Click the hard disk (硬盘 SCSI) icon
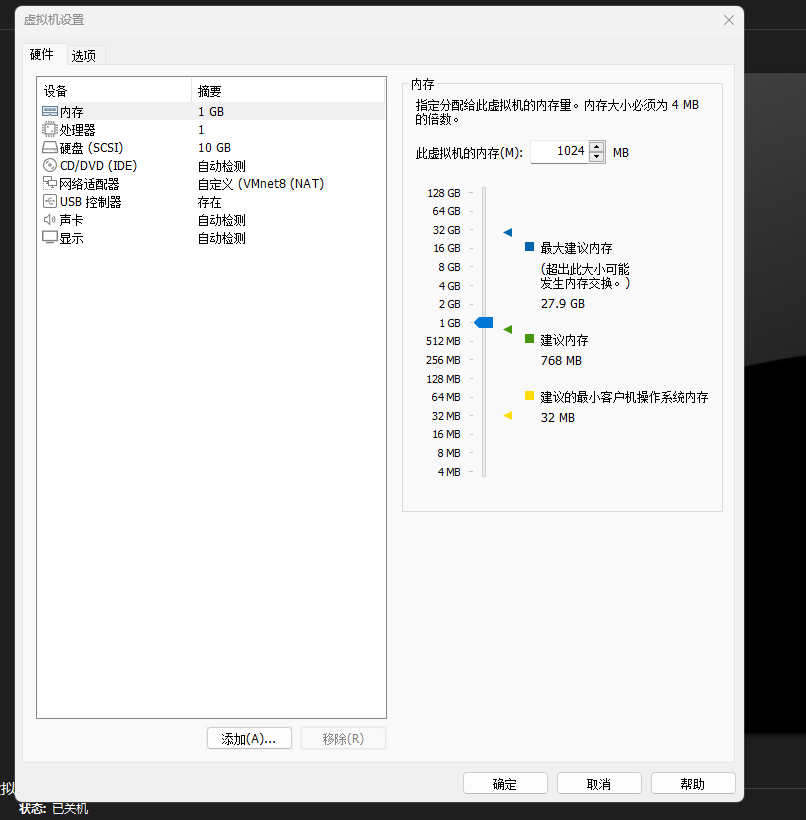Viewport: 806px width, 820px height. click(x=50, y=147)
